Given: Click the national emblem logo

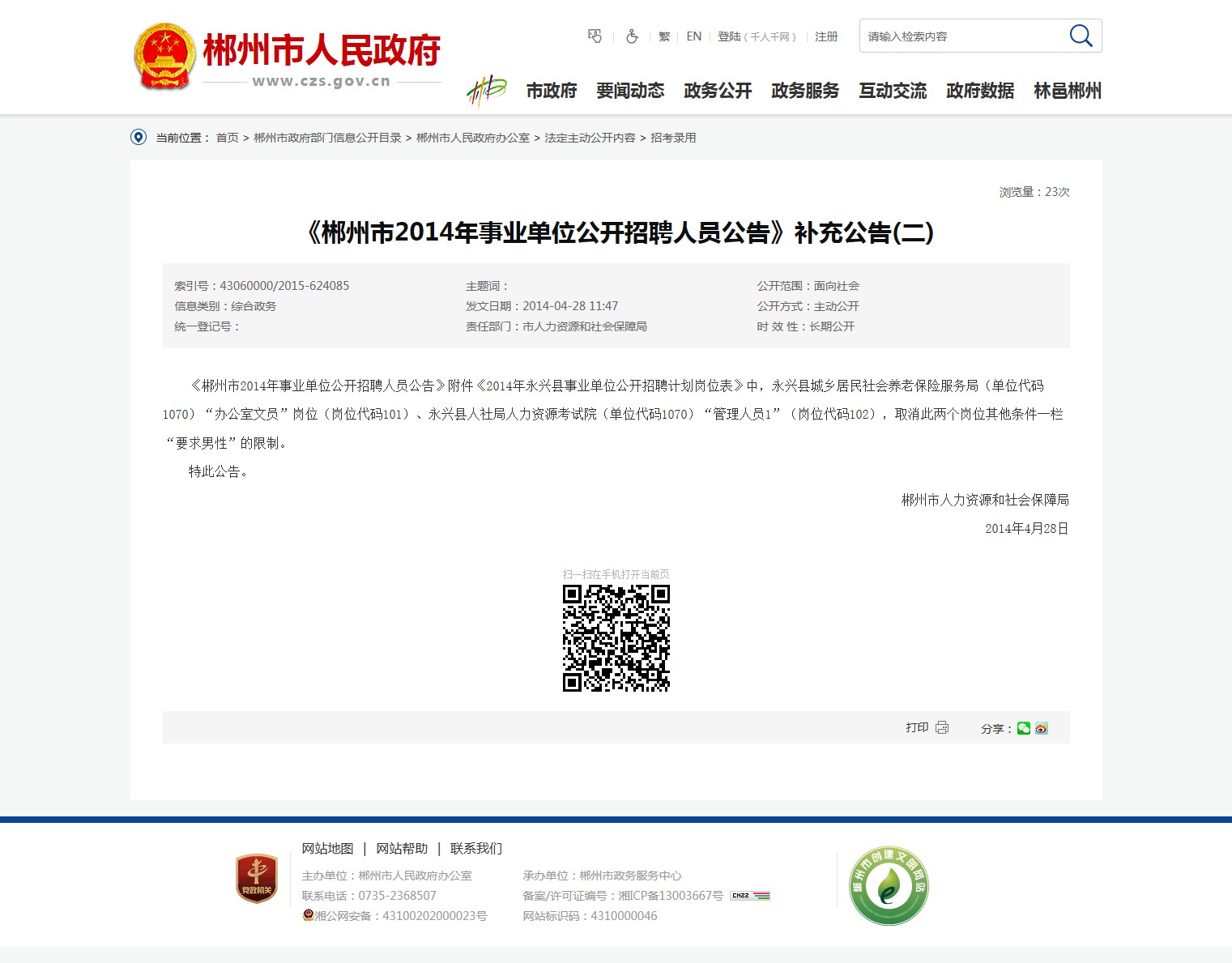Looking at the screenshot, I should click(x=164, y=56).
